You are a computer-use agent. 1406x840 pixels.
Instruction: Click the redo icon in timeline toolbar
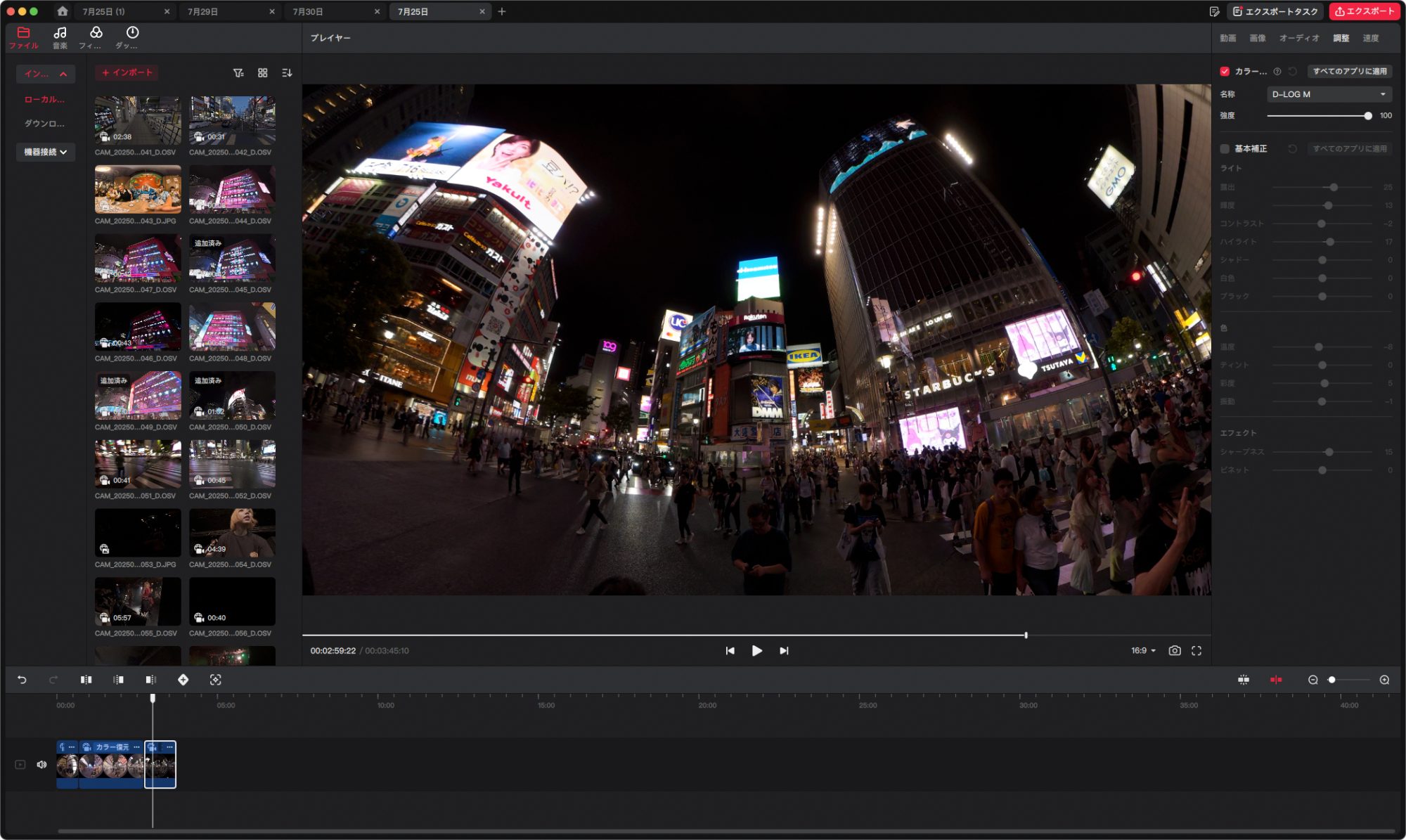pyautogui.click(x=53, y=680)
